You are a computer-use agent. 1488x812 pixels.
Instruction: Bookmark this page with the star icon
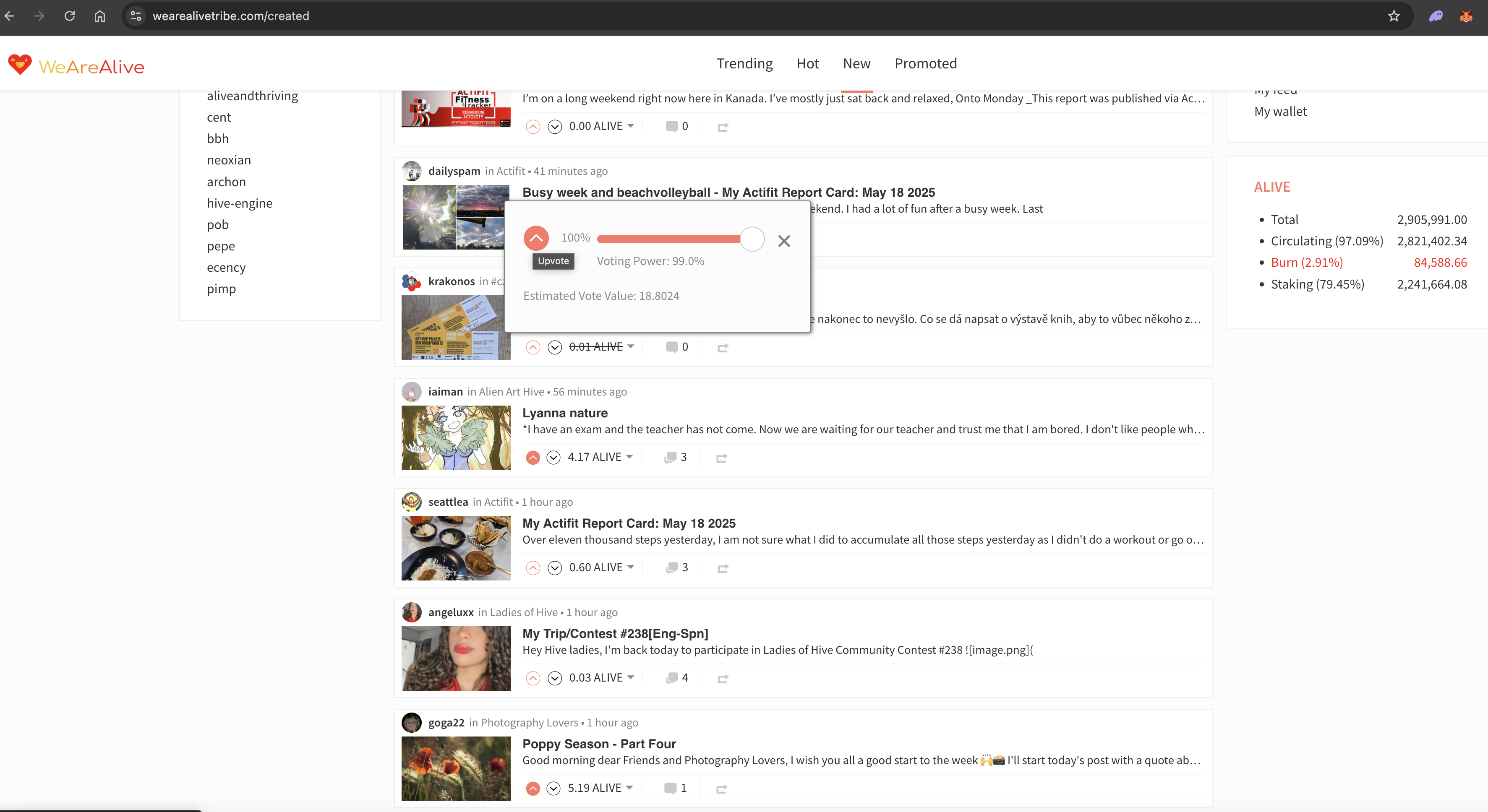(x=1394, y=16)
